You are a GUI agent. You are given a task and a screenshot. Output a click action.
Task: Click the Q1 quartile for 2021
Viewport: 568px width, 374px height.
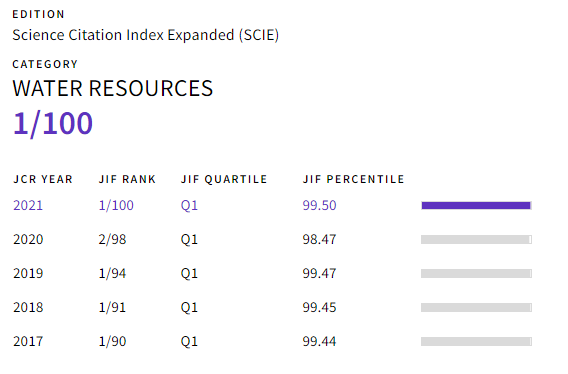coord(189,205)
